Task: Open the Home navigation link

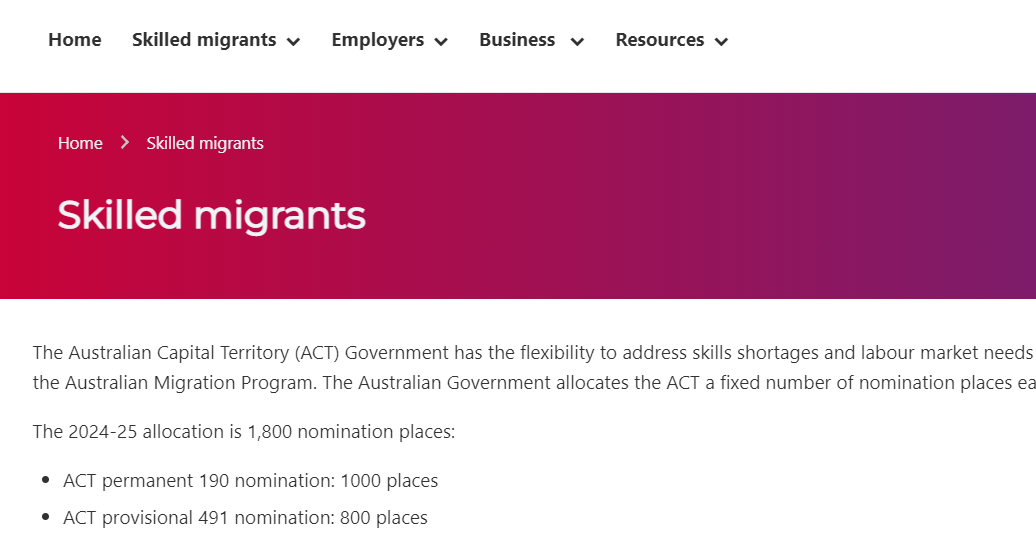Action: 75,40
